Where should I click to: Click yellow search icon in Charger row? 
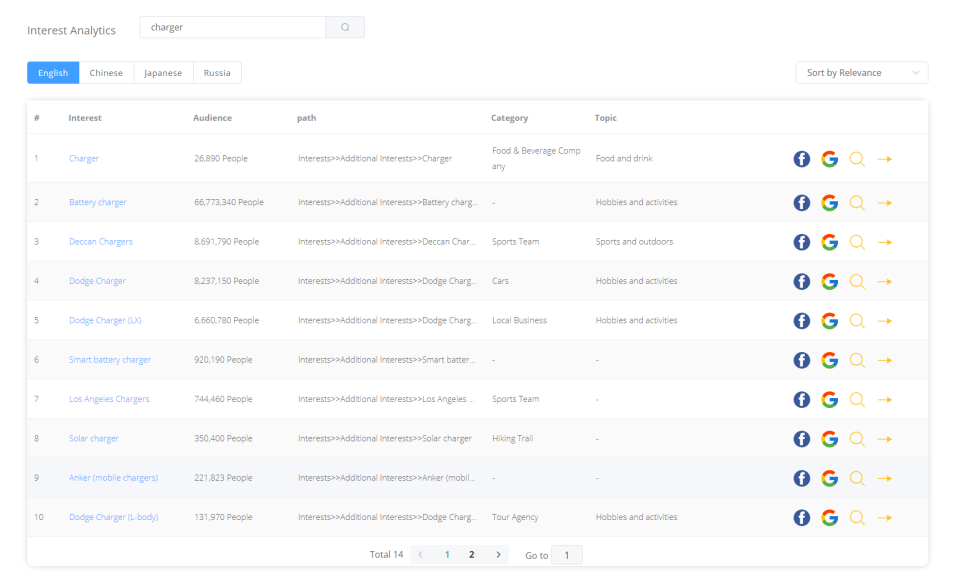[857, 159]
